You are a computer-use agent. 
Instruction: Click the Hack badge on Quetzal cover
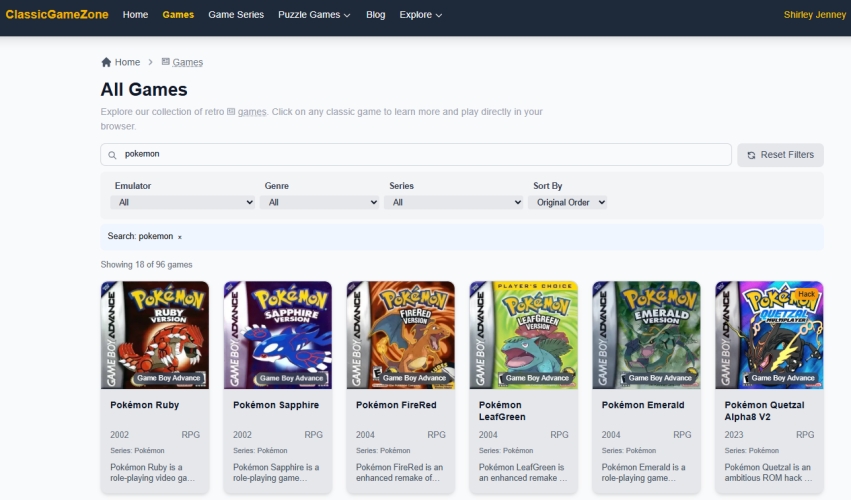click(806, 294)
